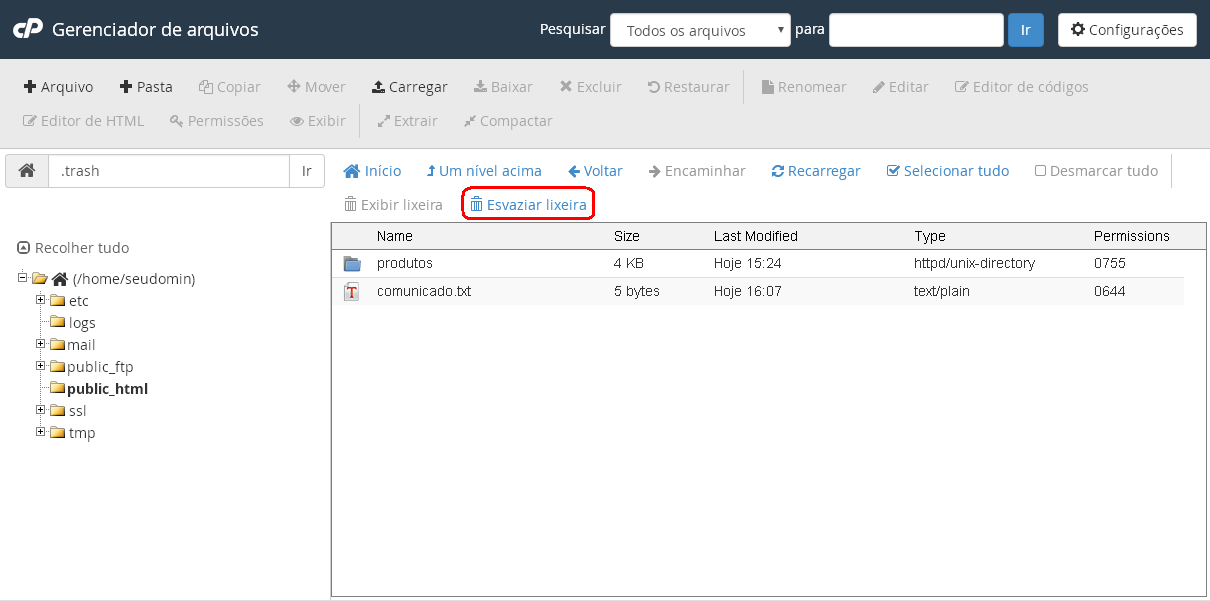Click the Ir button next to path field

coord(307,171)
